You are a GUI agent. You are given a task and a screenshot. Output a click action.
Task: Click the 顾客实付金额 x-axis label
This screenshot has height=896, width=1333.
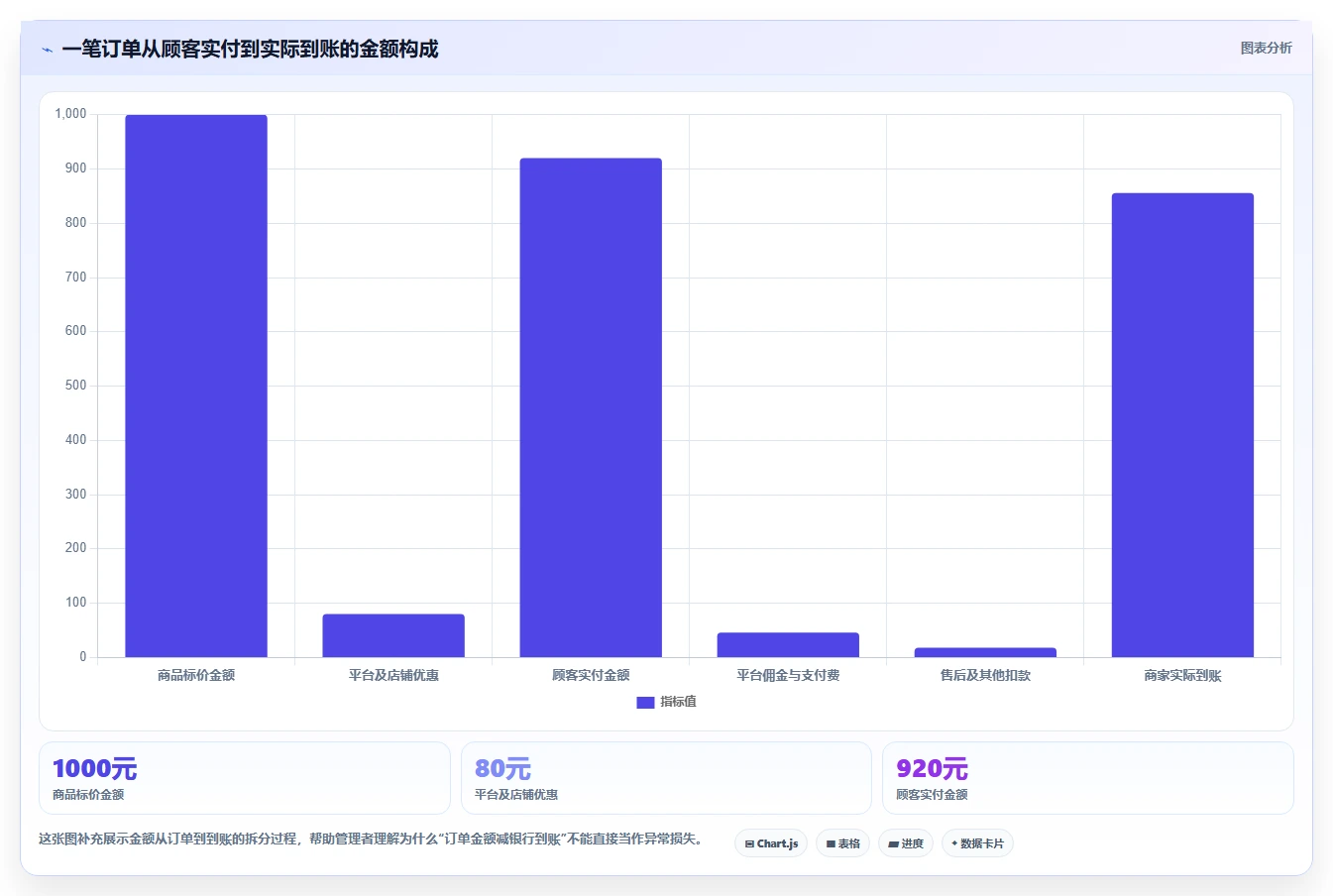(591, 675)
